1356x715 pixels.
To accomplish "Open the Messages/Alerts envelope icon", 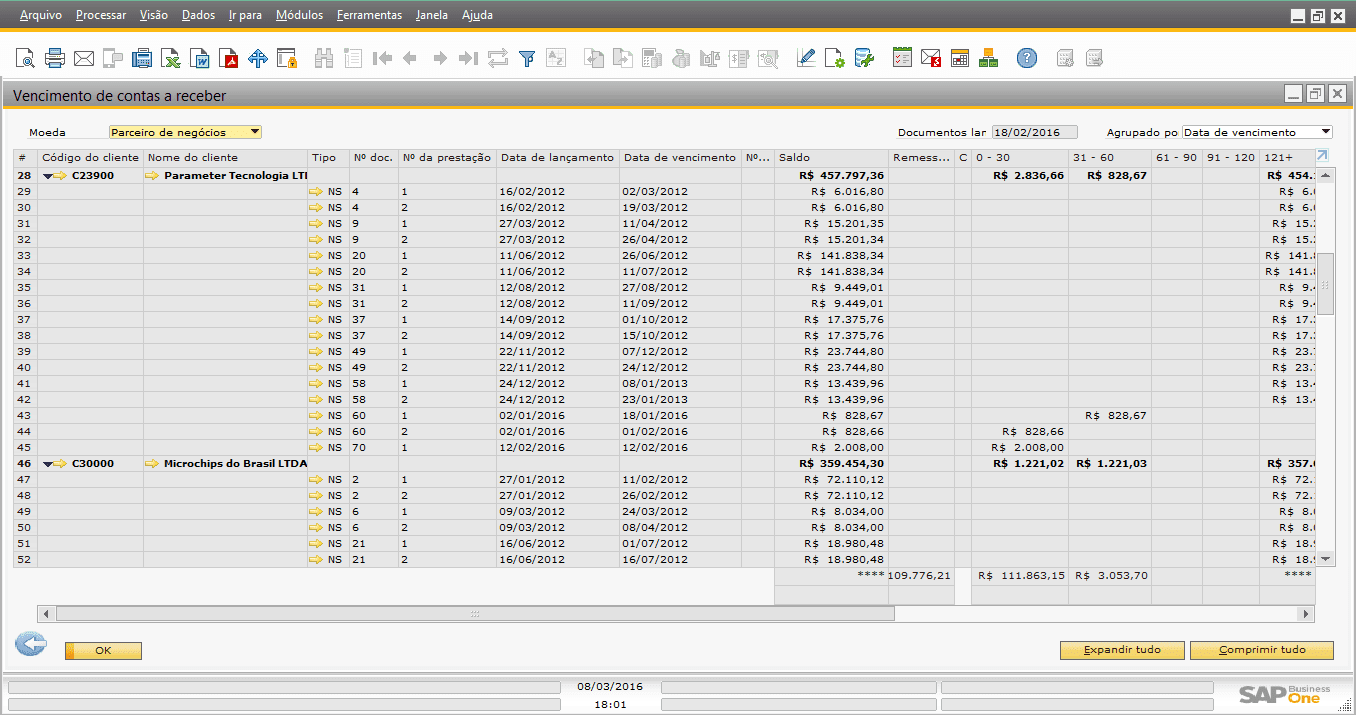I will pyautogui.click(x=931, y=58).
